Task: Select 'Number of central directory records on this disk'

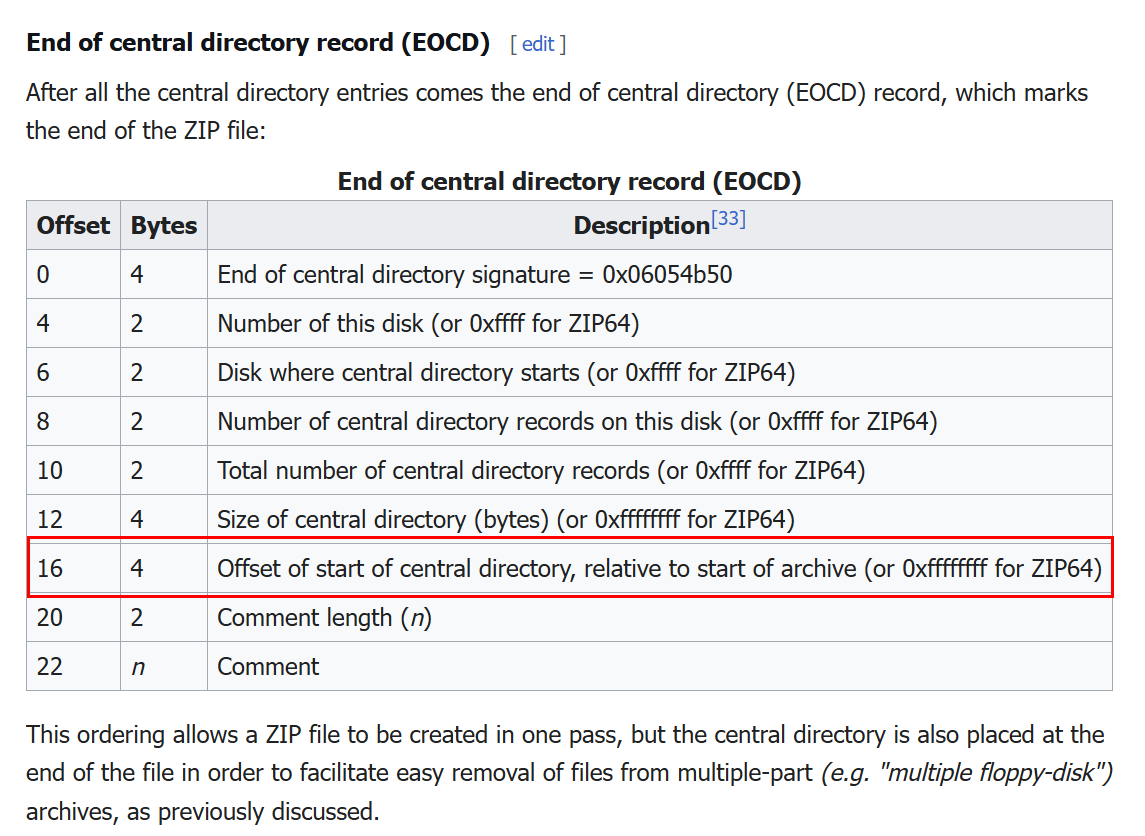Action: tap(577, 421)
